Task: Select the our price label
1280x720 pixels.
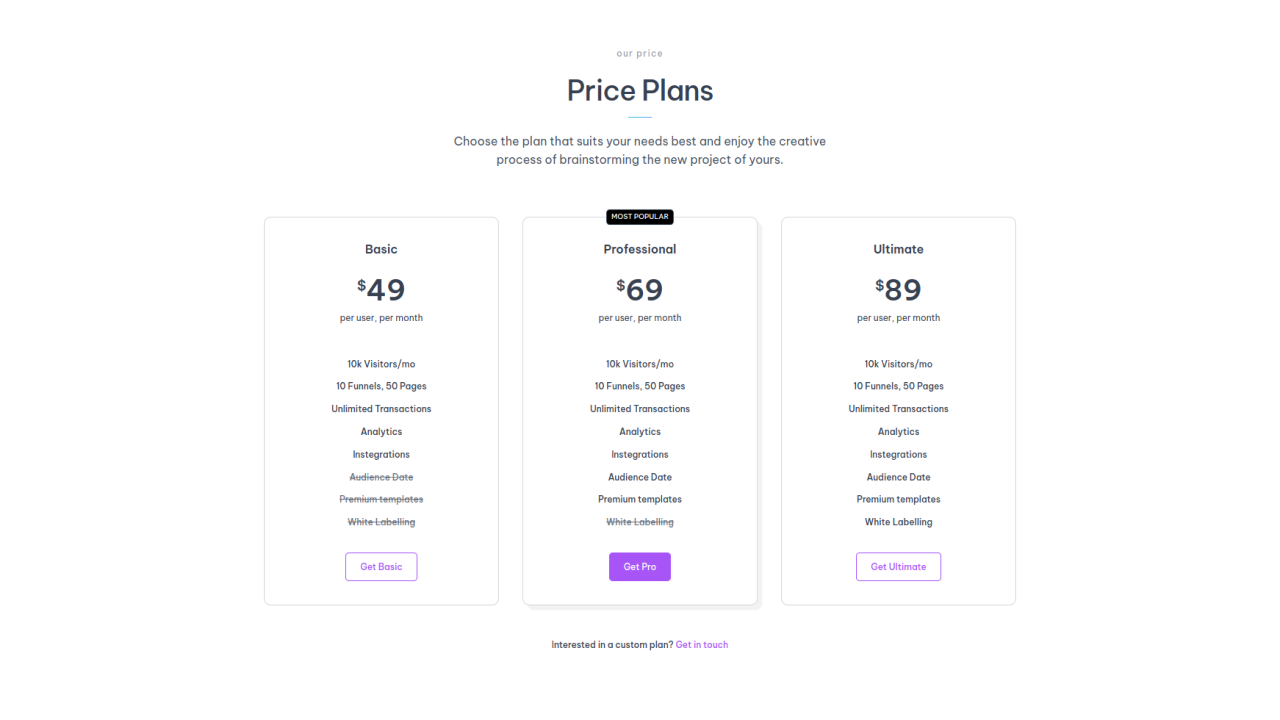Action: [639, 53]
